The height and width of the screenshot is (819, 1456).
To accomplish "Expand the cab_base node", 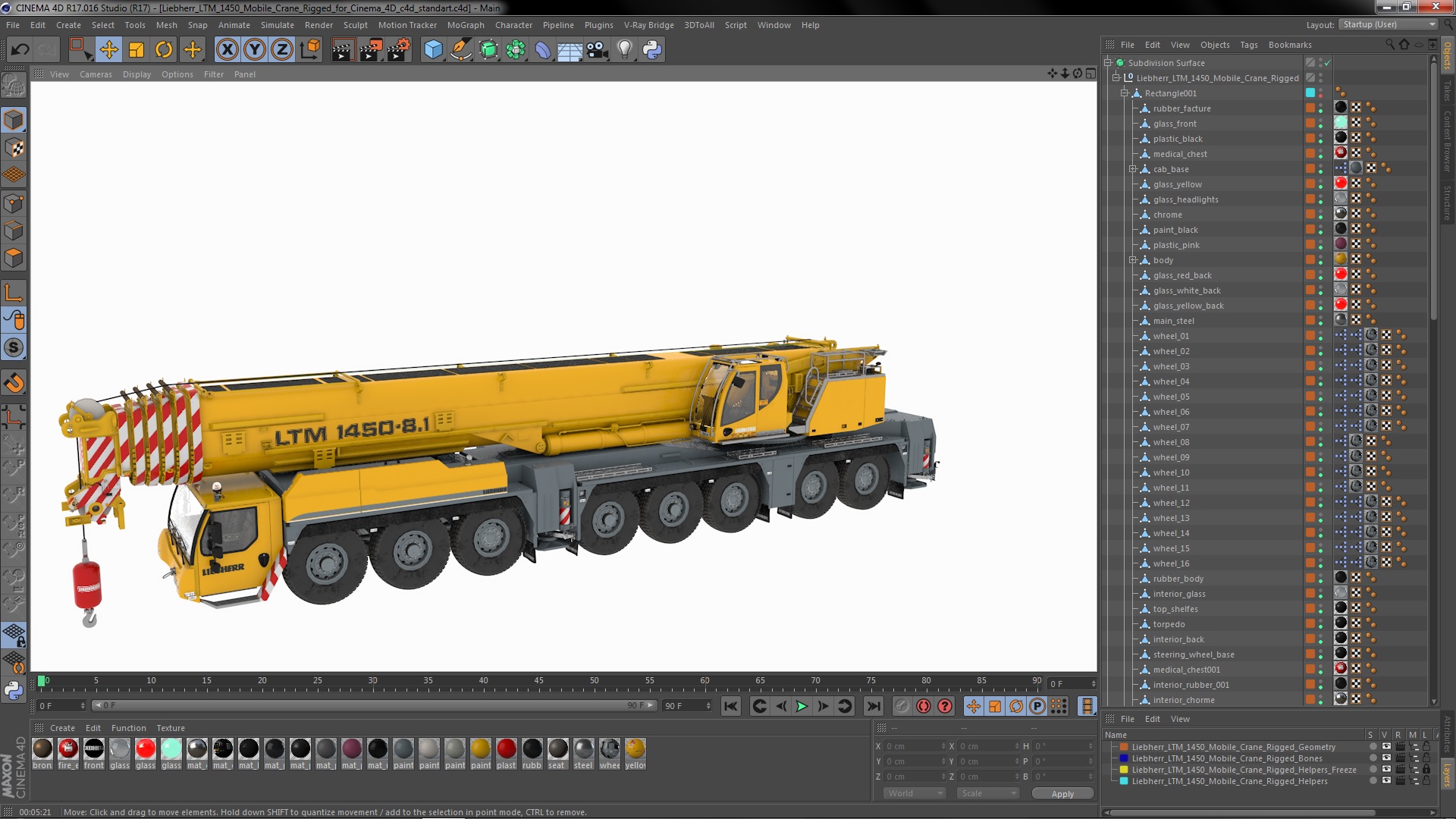I will point(1133,169).
